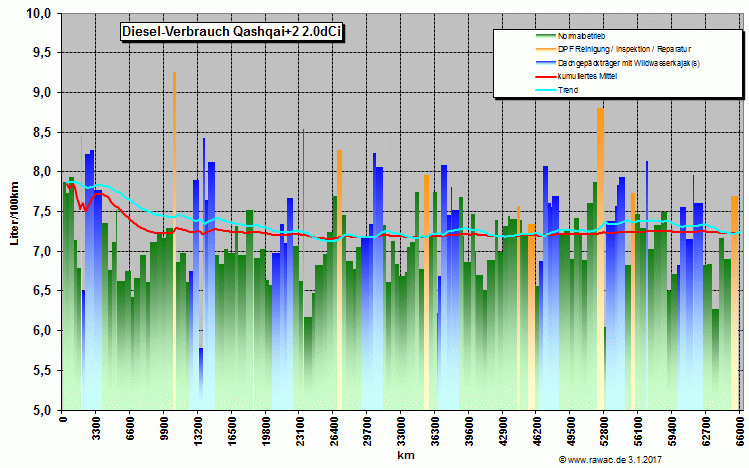Screen dimensions: 749x468
Task: Click the y-axis value '8,5'
Action: point(42,132)
